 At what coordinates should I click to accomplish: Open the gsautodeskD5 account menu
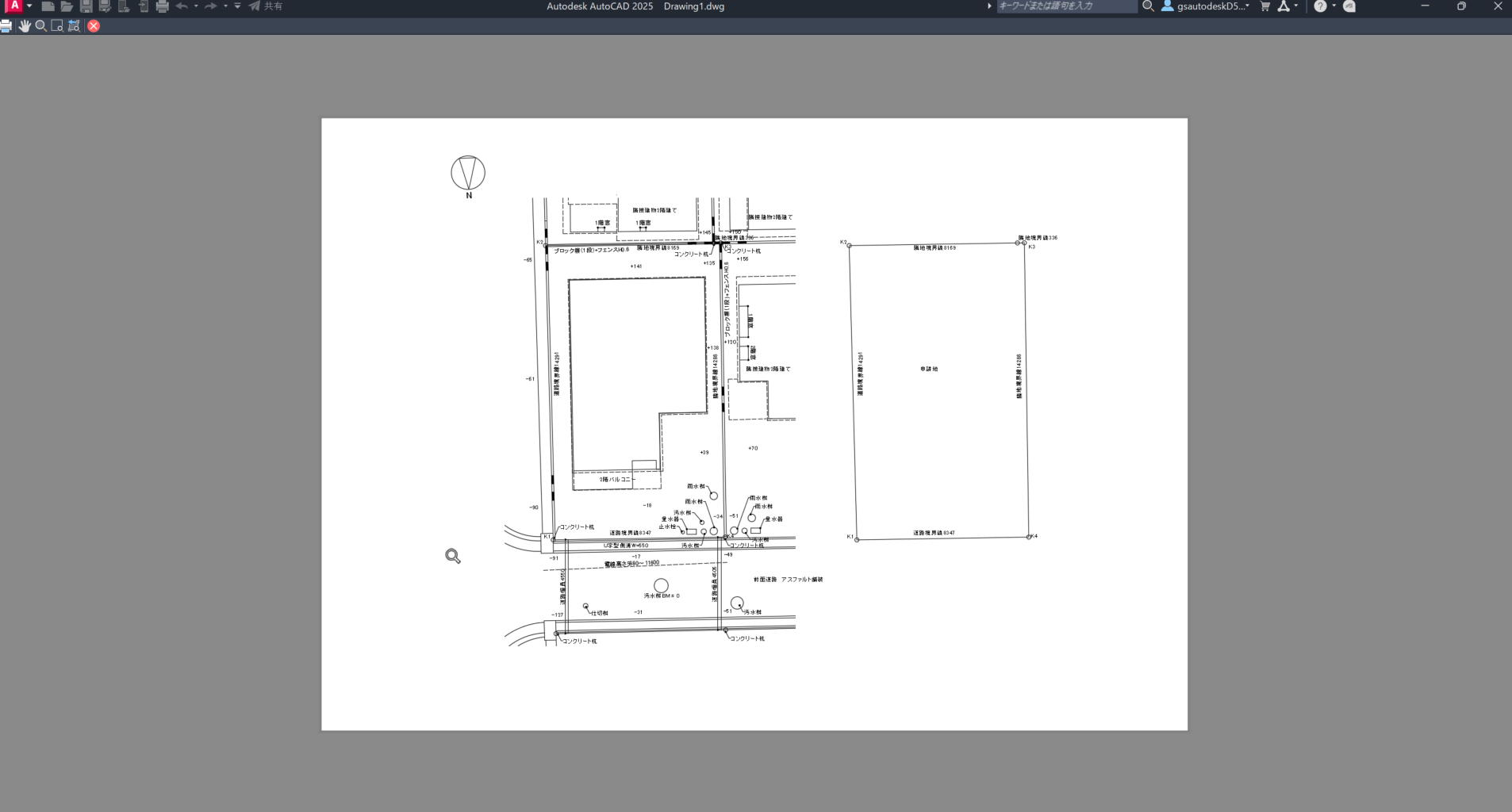coord(1206,6)
